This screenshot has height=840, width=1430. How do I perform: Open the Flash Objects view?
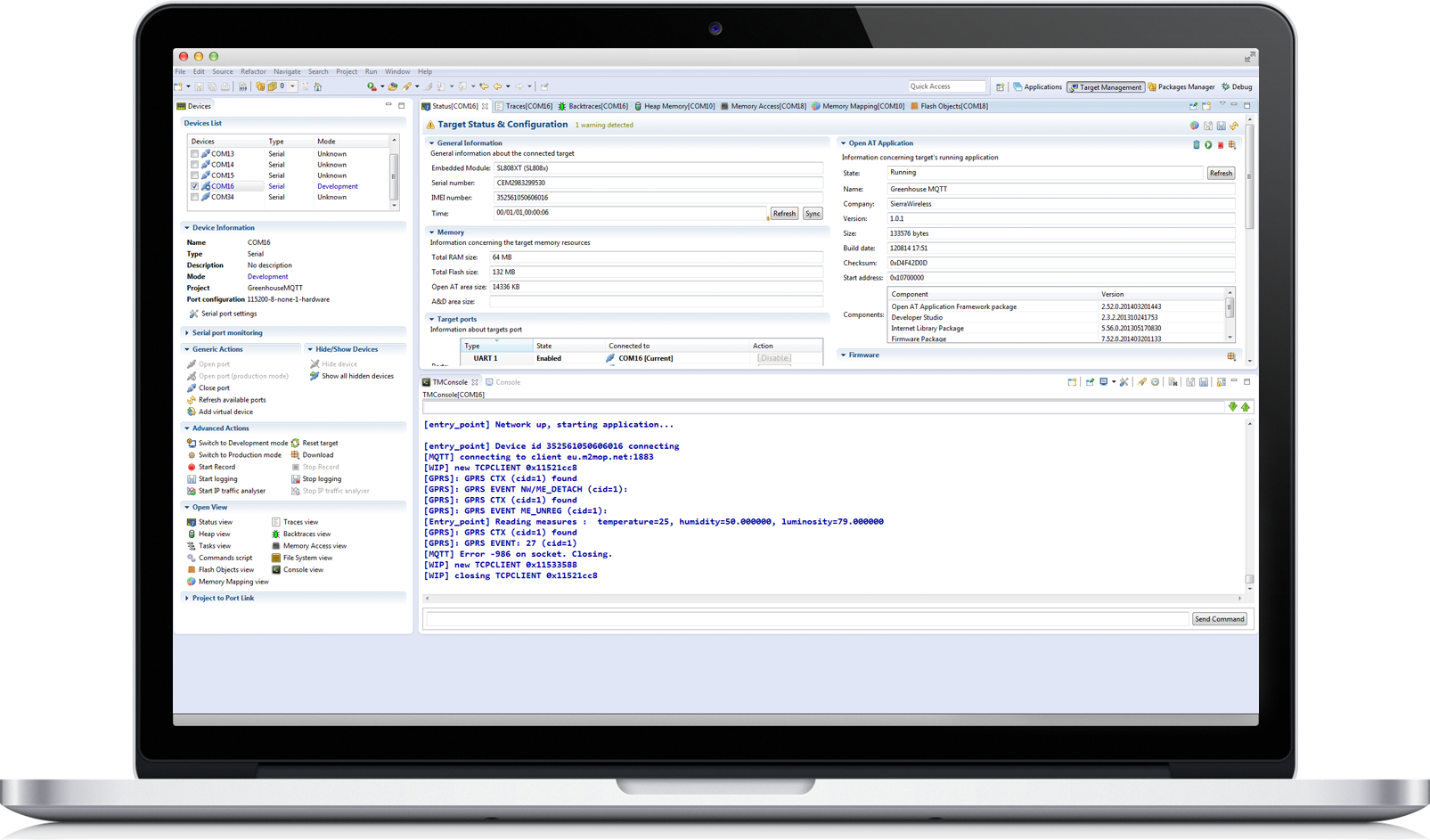[x=225, y=570]
